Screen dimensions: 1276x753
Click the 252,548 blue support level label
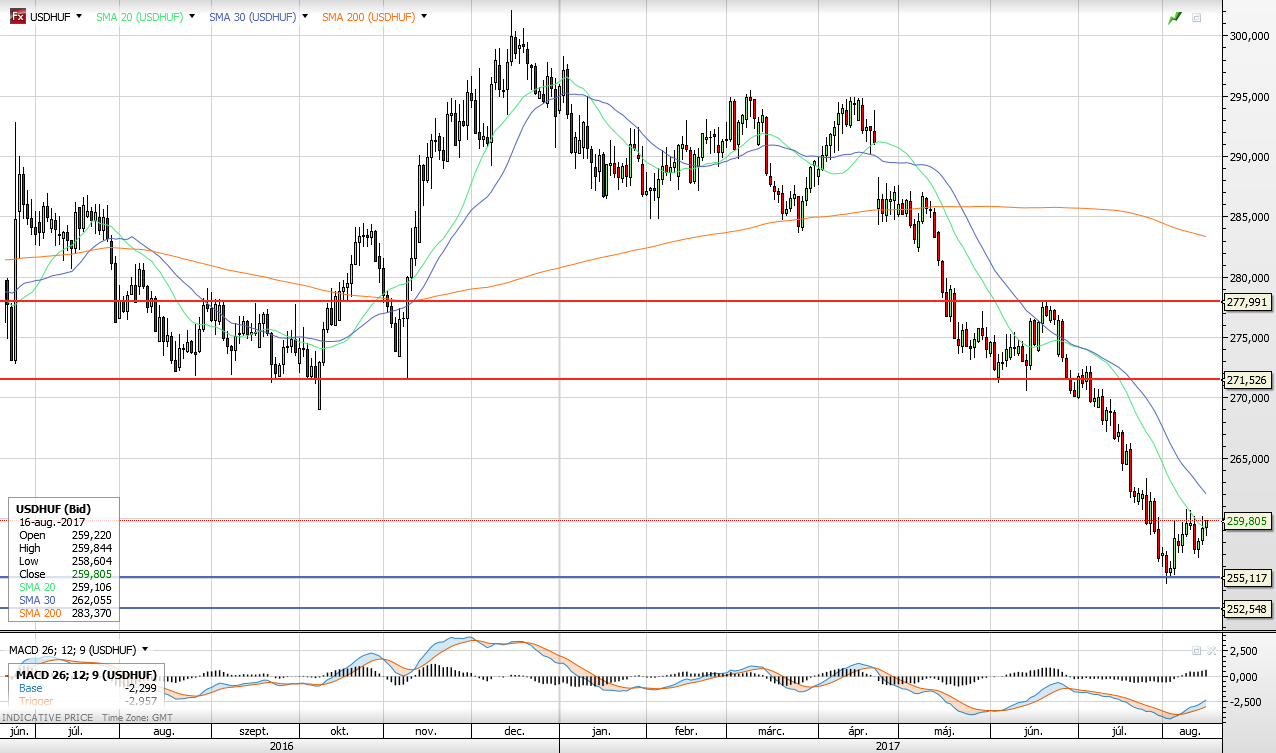click(x=1248, y=609)
